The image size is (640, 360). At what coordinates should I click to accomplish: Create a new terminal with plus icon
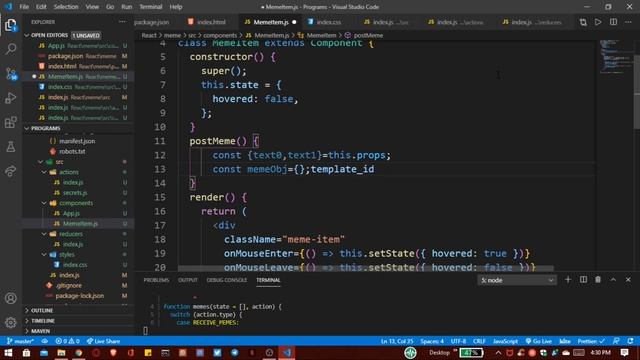pos(568,280)
